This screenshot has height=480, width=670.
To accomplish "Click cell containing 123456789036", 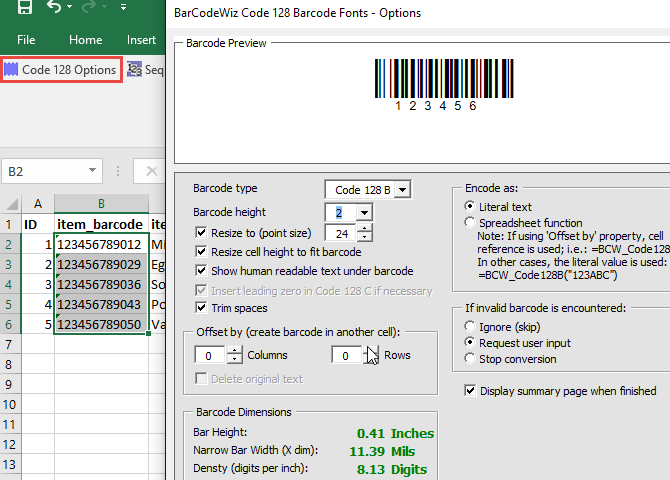I will click(x=101, y=285).
